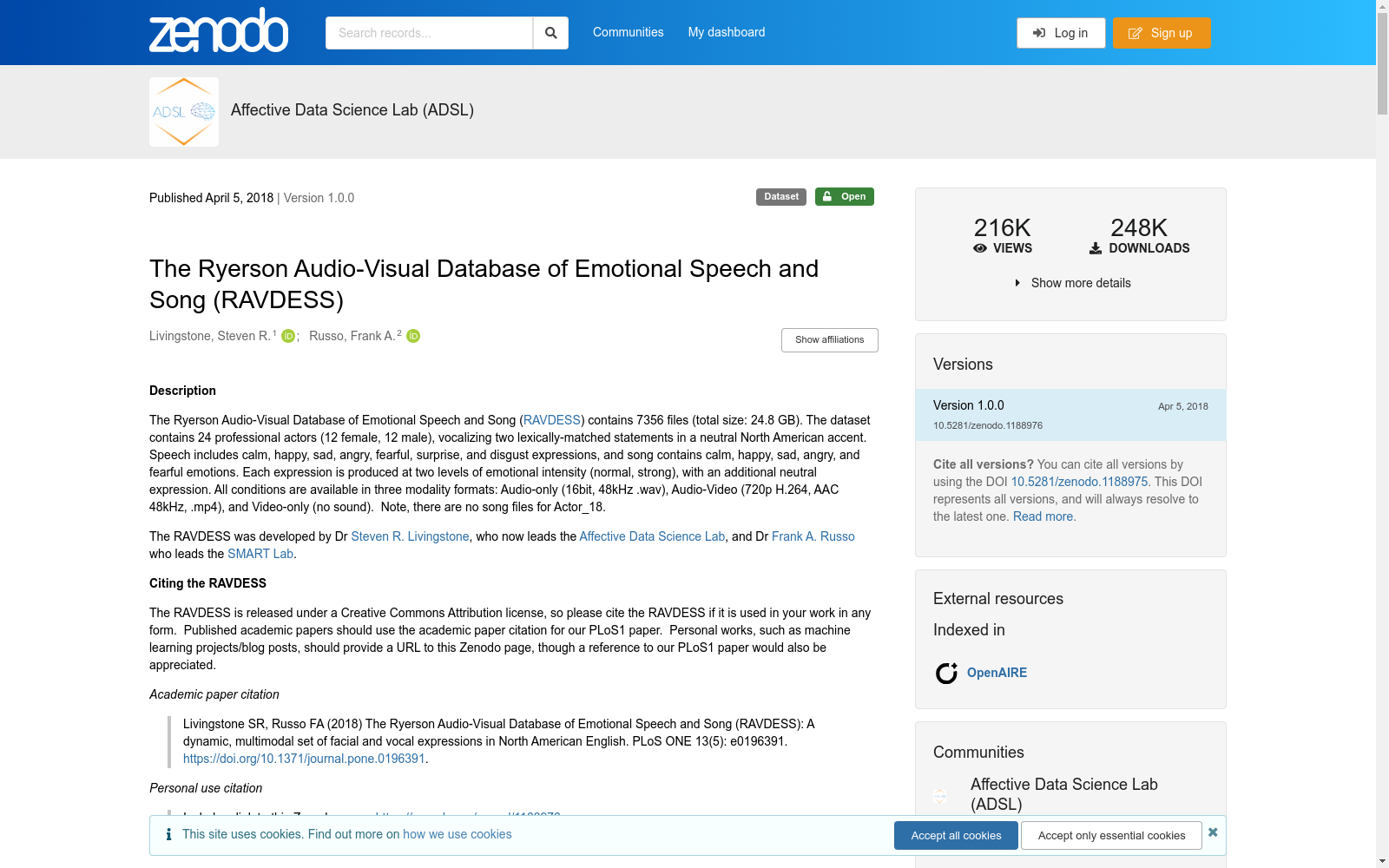The image size is (1389, 868).
Task: Click into the Search records field
Action: 429,33
